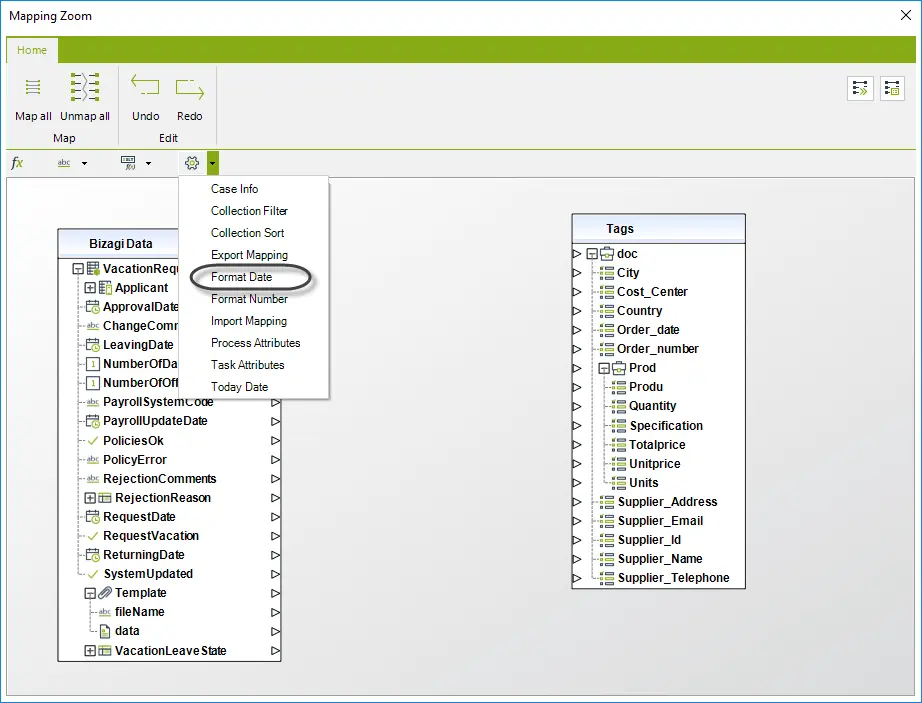
Task: Redo the mapping action
Action: 189,88
